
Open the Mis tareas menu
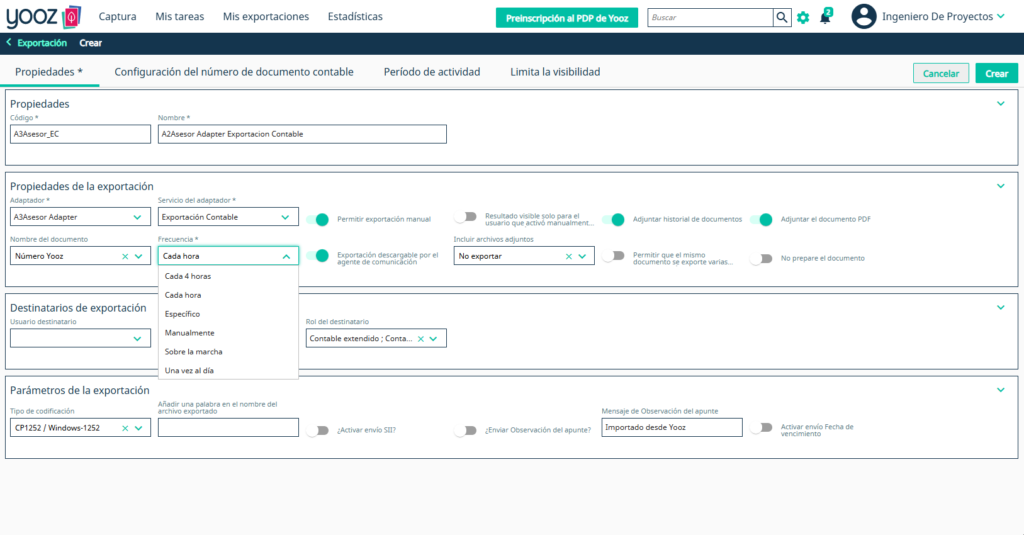(180, 16)
